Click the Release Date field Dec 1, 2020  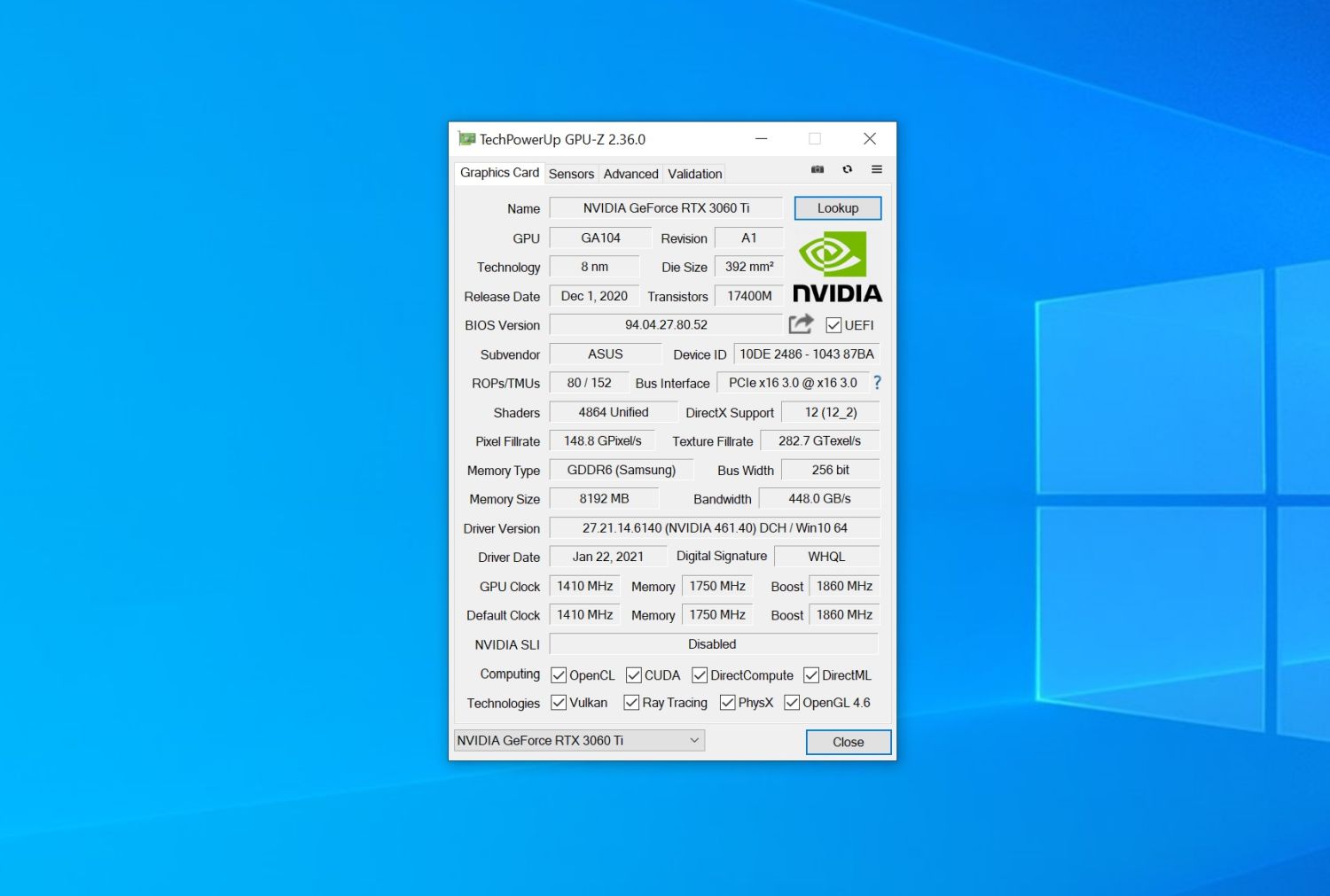point(594,296)
